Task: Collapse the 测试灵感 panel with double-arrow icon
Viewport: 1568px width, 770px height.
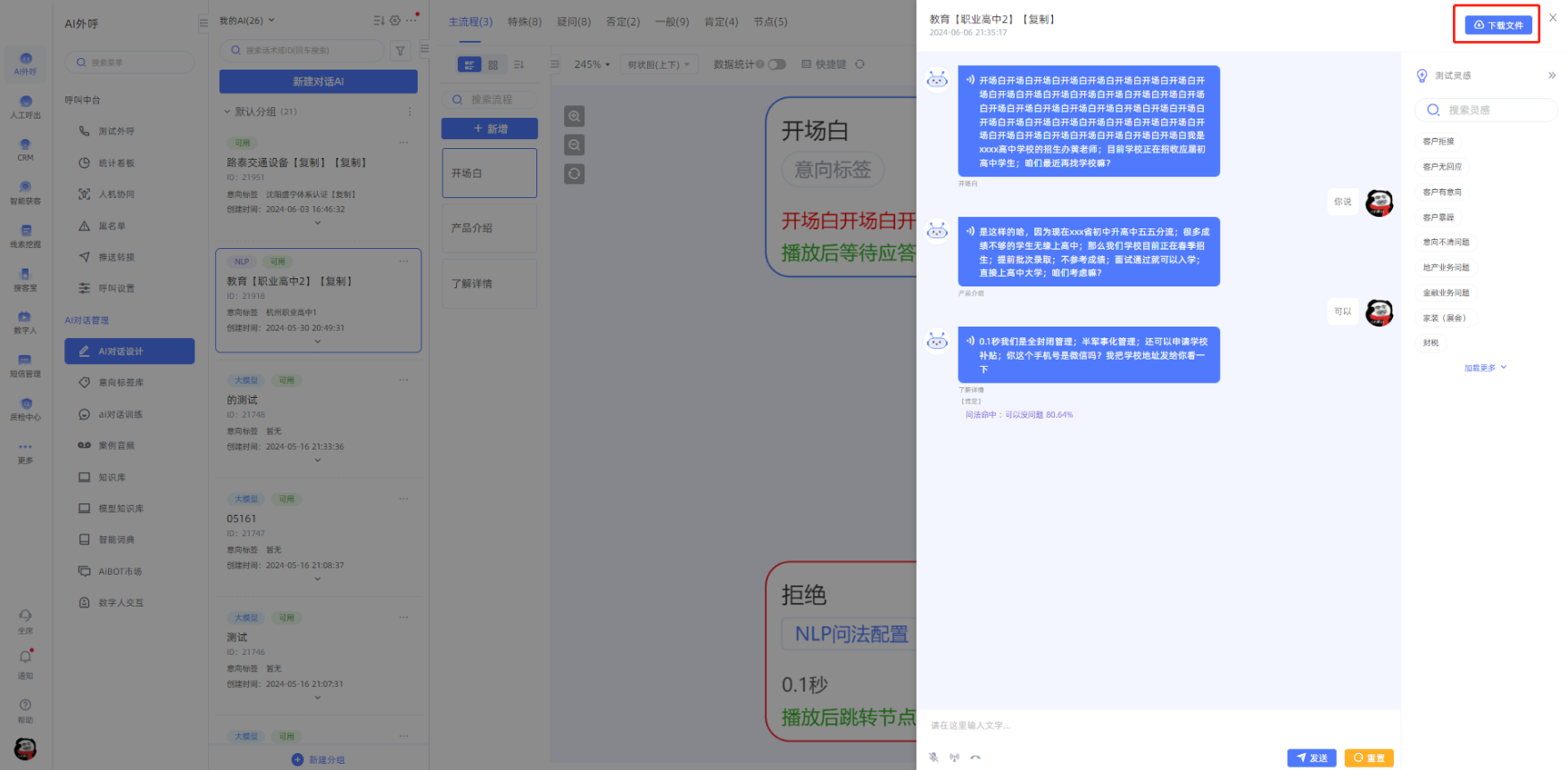Action: click(1552, 76)
